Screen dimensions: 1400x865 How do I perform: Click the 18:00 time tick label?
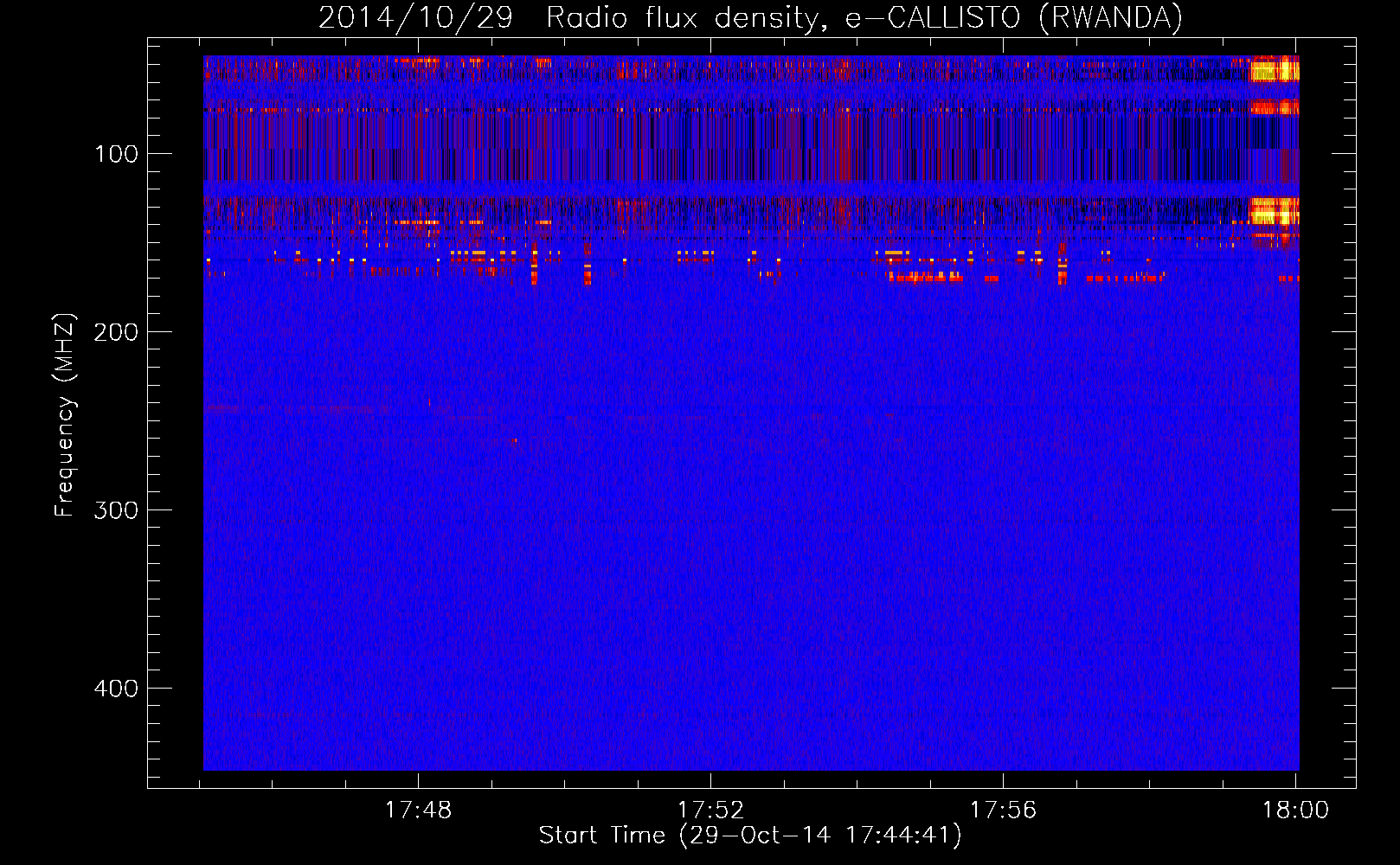pyautogui.click(x=1295, y=810)
